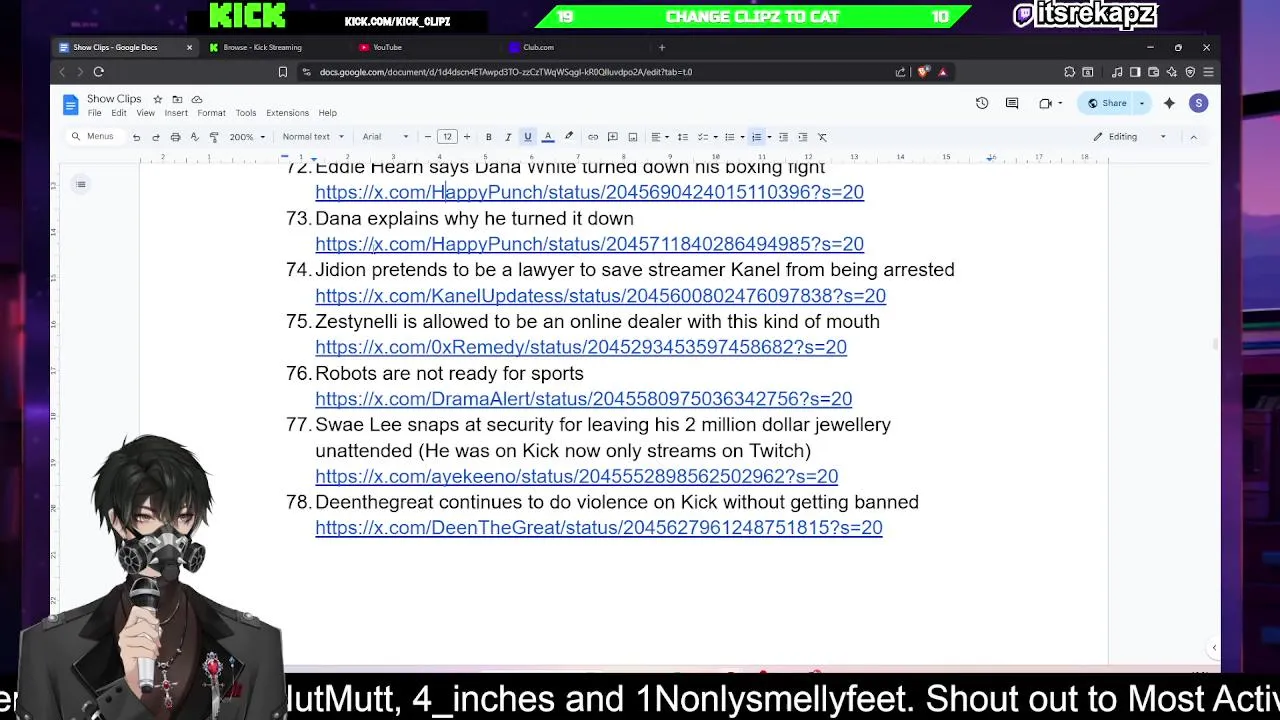Open the Arial font dropdown
1280x720 pixels.
385,137
